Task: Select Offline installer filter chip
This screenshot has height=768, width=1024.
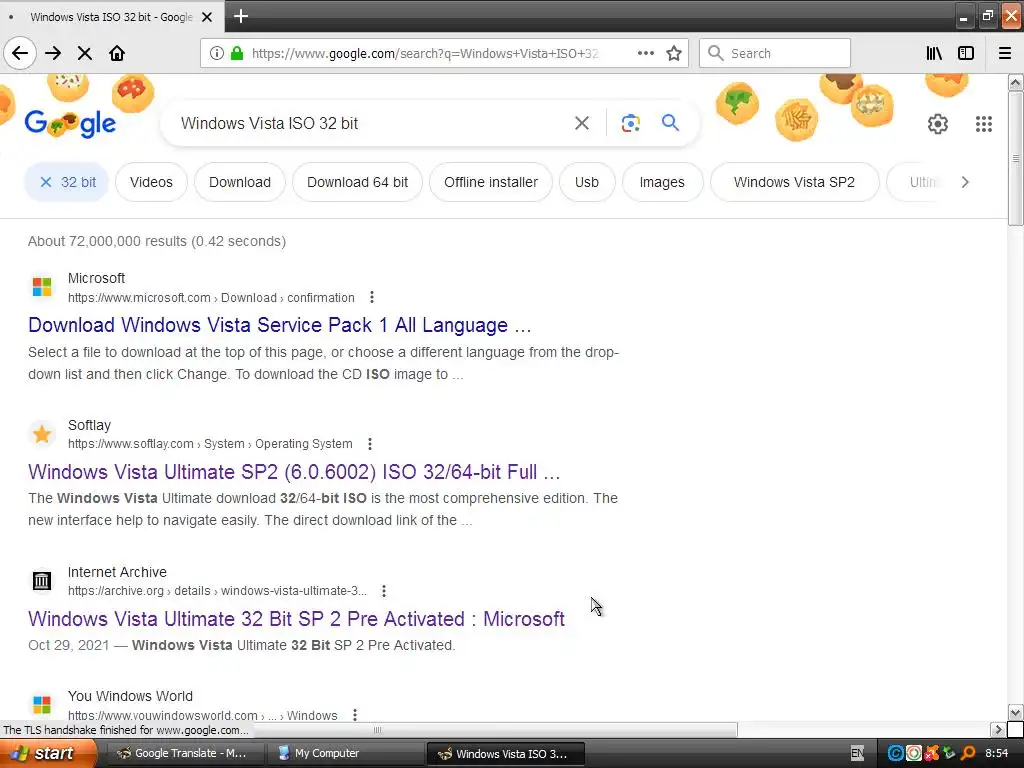Action: pyautogui.click(x=491, y=182)
